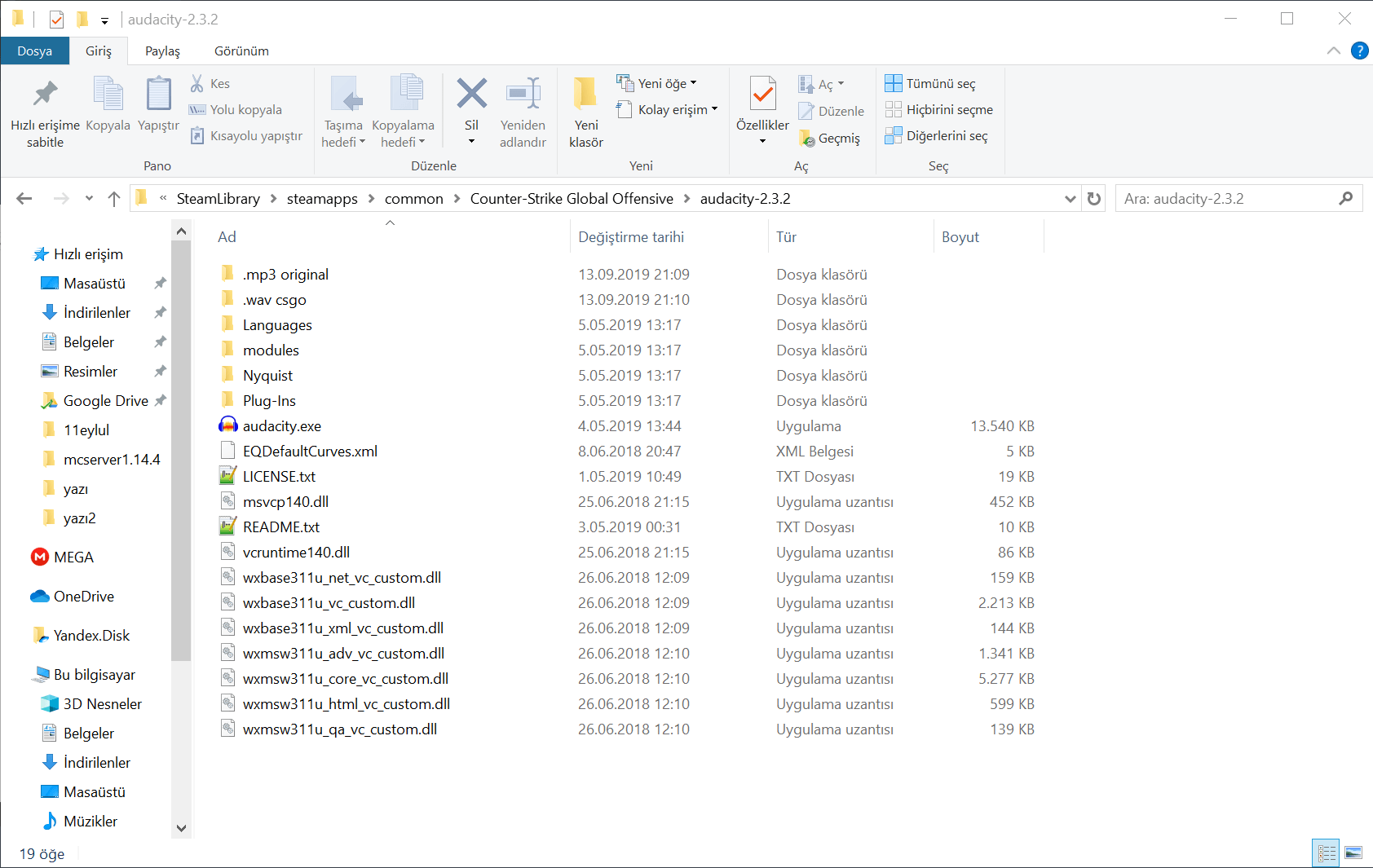Navigate to common via breadcrumb link
Screen dimensions: 1373x868
(414, 198)
